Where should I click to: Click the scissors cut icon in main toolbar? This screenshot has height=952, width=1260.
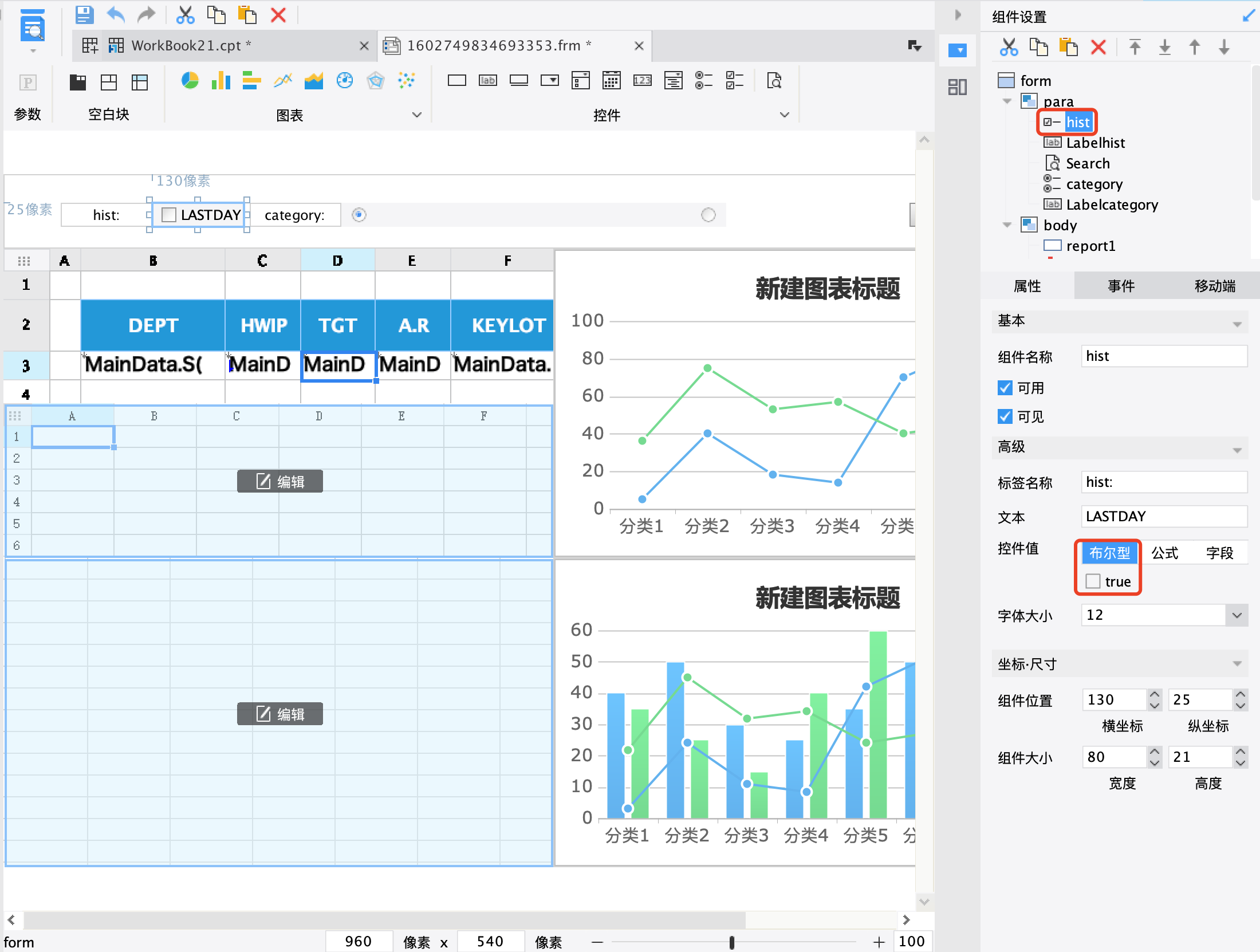tap(185, 14)
